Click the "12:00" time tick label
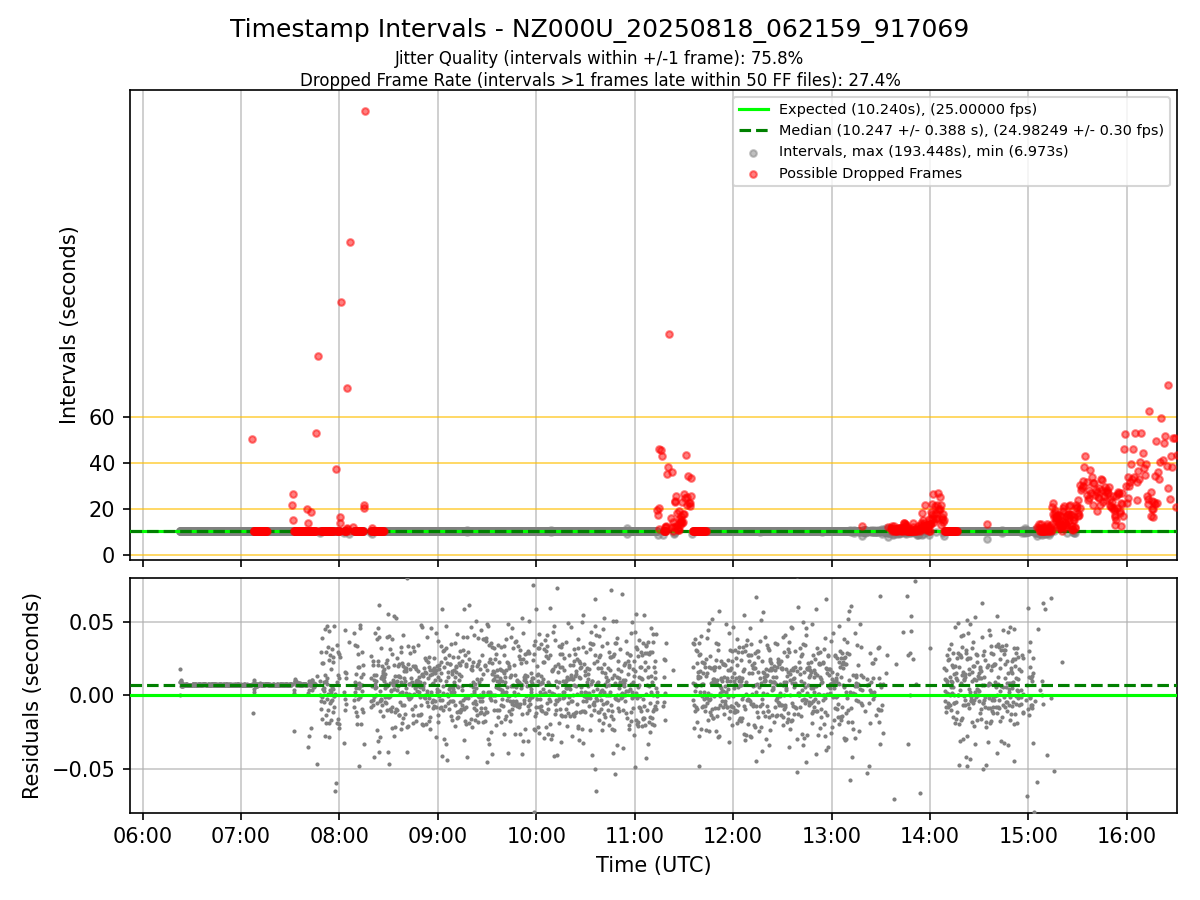Image resolution: width=1200 pixels, height=900 pixels. pyautogui.click(x=733, y=836)
